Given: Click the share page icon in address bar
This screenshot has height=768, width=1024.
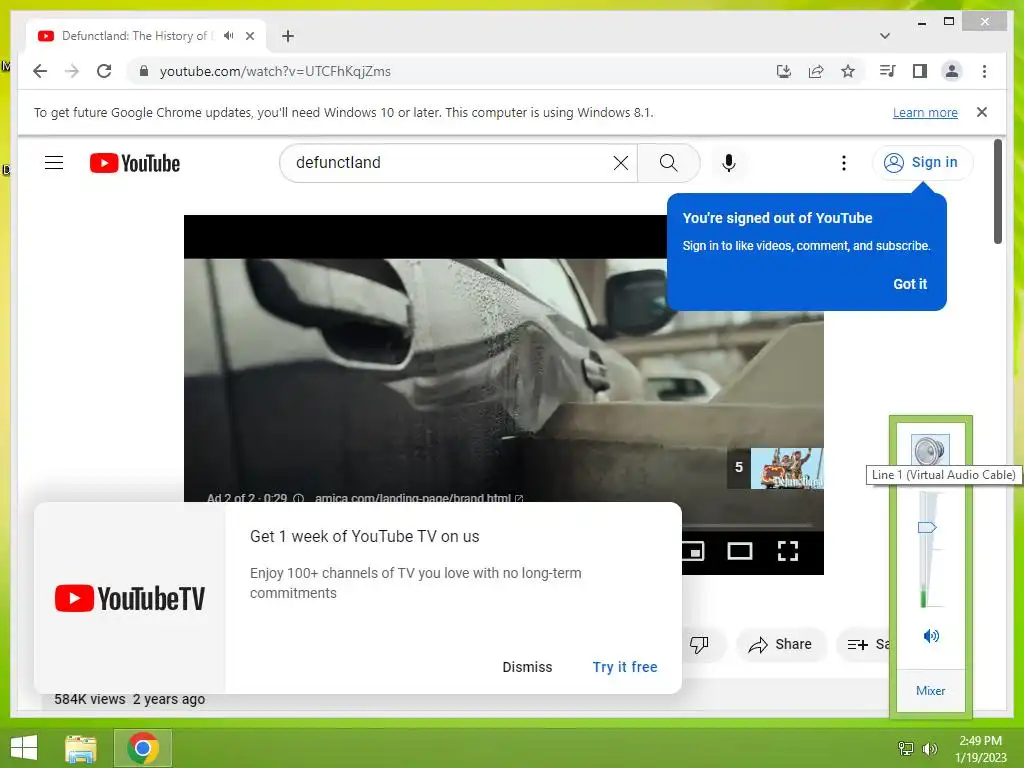Looking at the screenshot, I should (x=816, y=71).
